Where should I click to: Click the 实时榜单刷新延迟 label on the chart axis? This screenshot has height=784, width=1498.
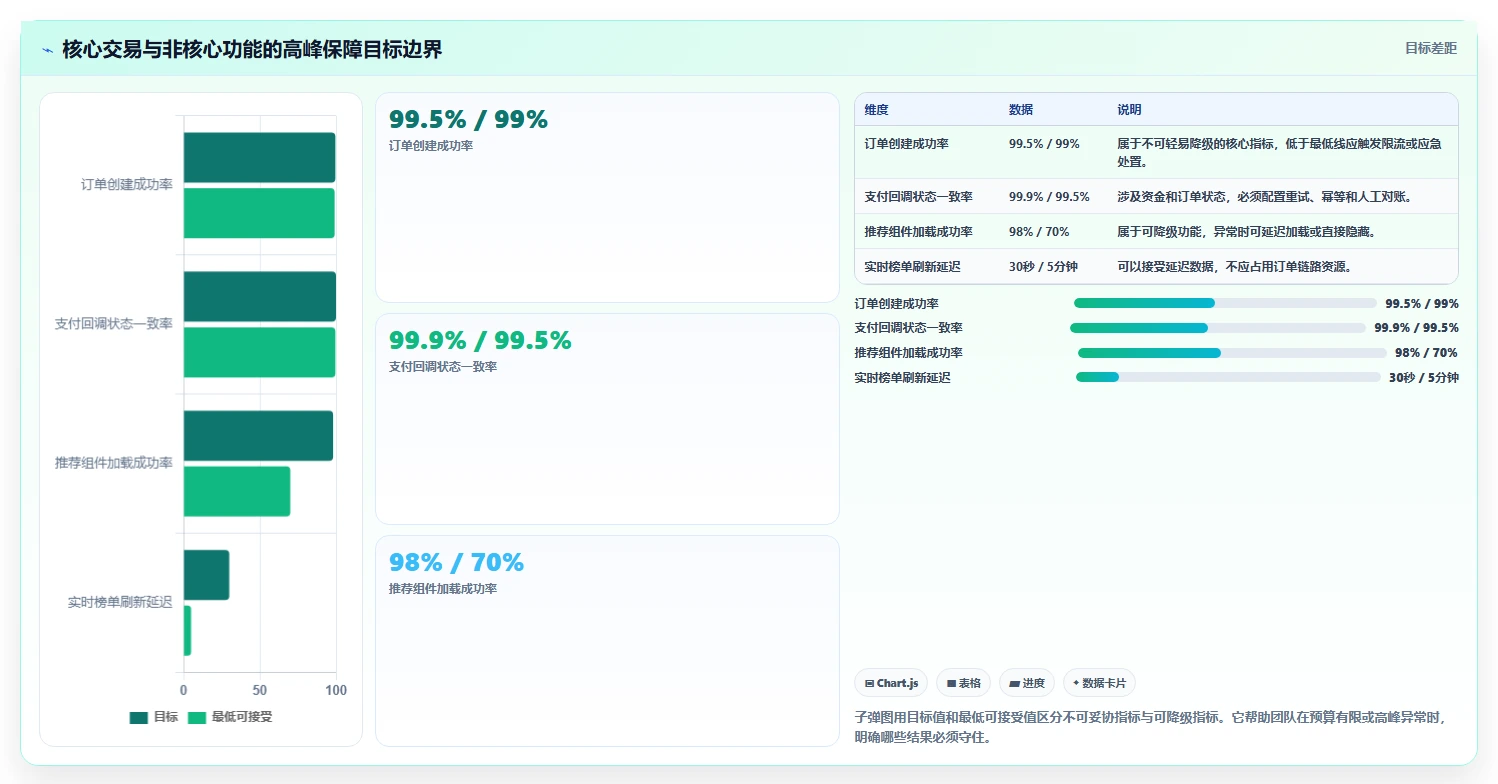pyautogui.click(x=120, y=602)
